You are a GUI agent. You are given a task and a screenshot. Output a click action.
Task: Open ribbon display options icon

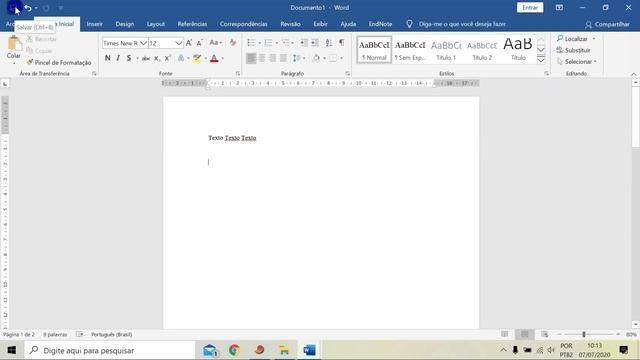click(559, 8)
